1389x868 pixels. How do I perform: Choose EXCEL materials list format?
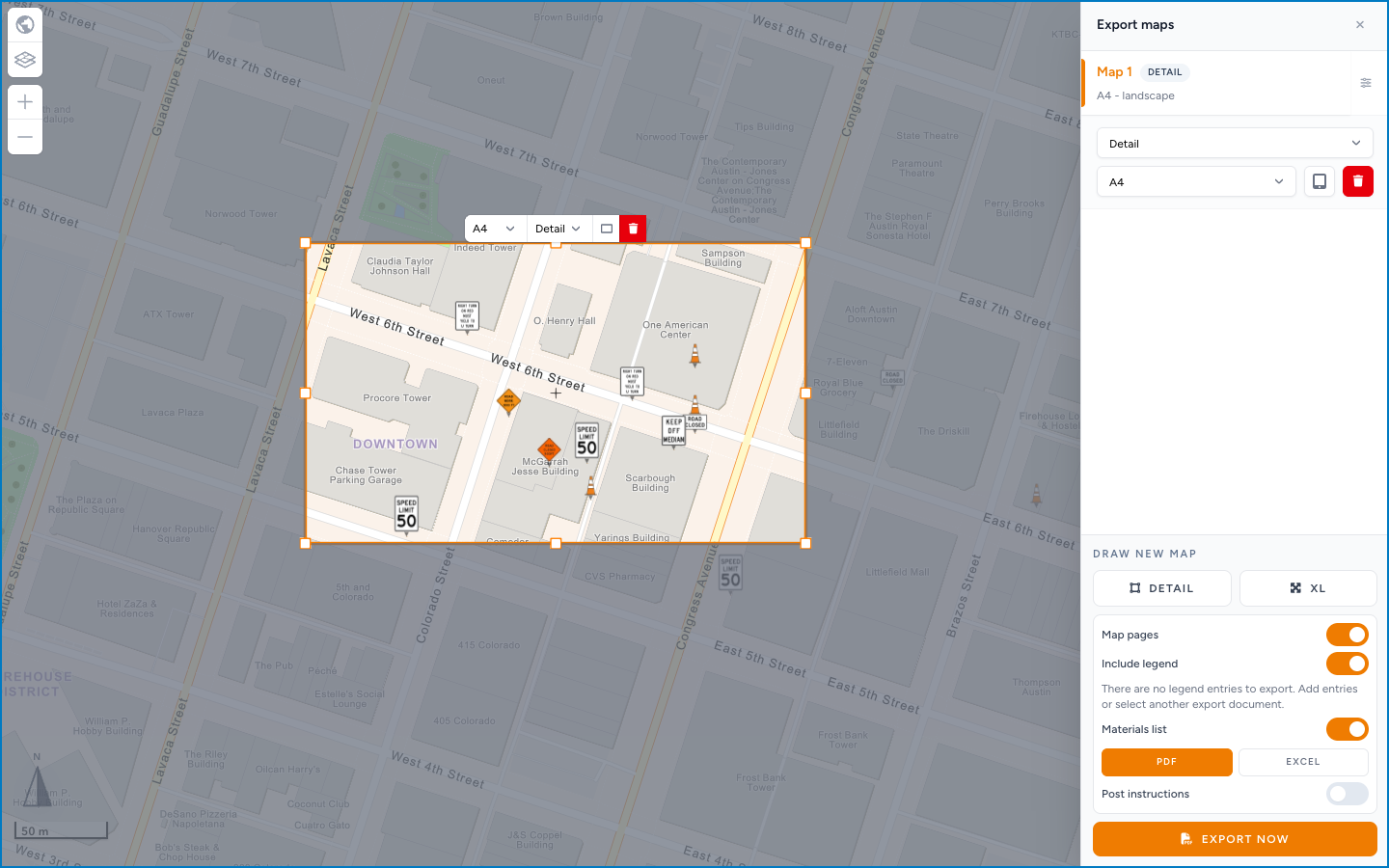(1303, 762)
